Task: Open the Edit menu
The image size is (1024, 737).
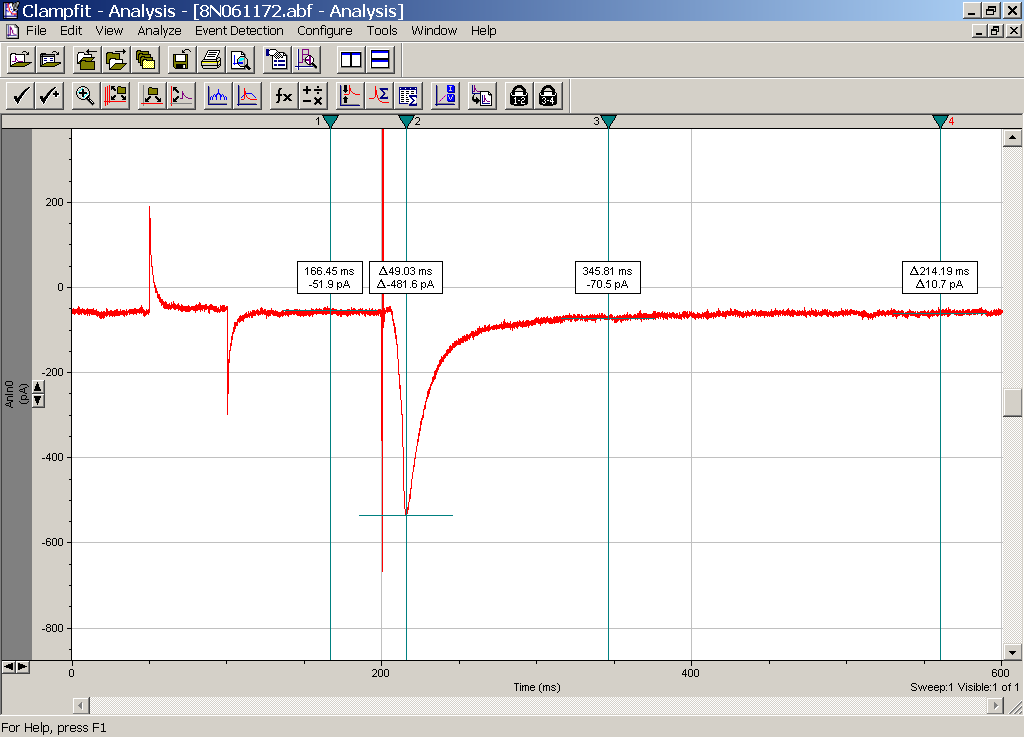Action: (71, 31)
